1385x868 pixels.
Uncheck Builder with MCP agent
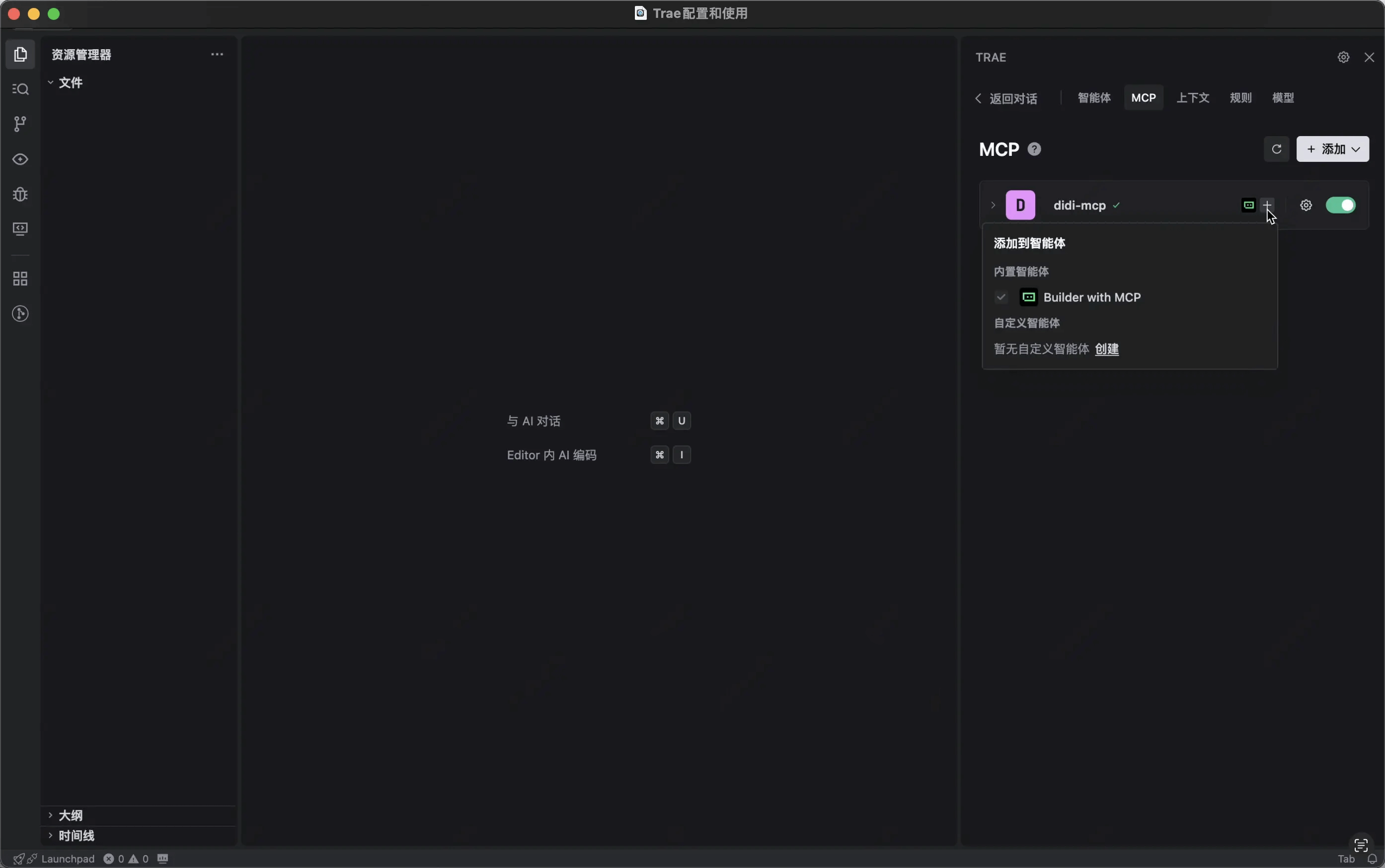click(1001, 297)
